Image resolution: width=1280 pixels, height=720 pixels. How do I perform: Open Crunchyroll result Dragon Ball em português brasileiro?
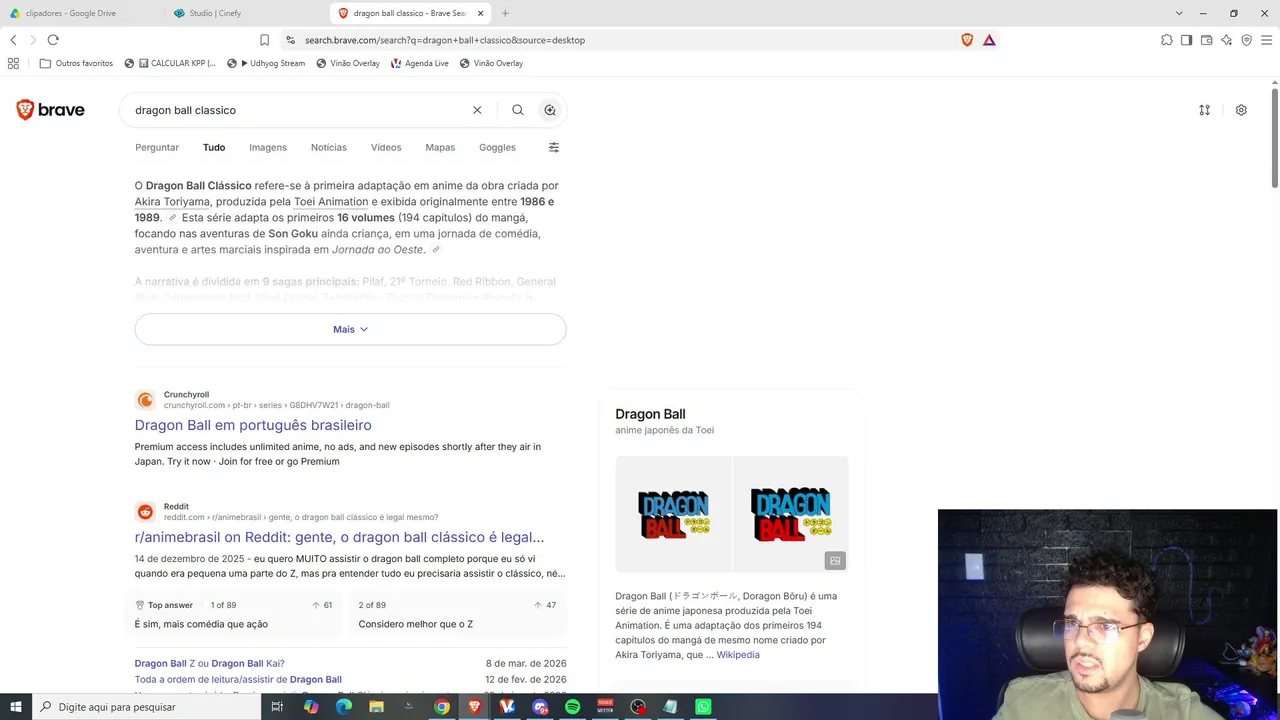click(x=253, y=425)
